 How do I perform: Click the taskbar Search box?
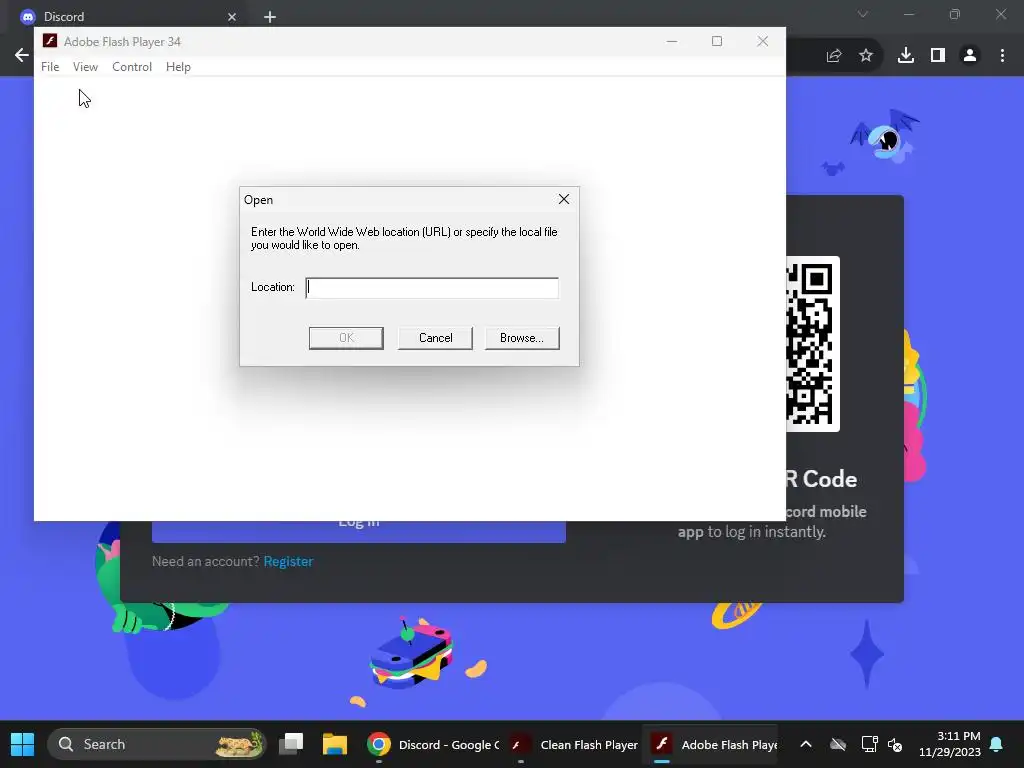[157, 744]
